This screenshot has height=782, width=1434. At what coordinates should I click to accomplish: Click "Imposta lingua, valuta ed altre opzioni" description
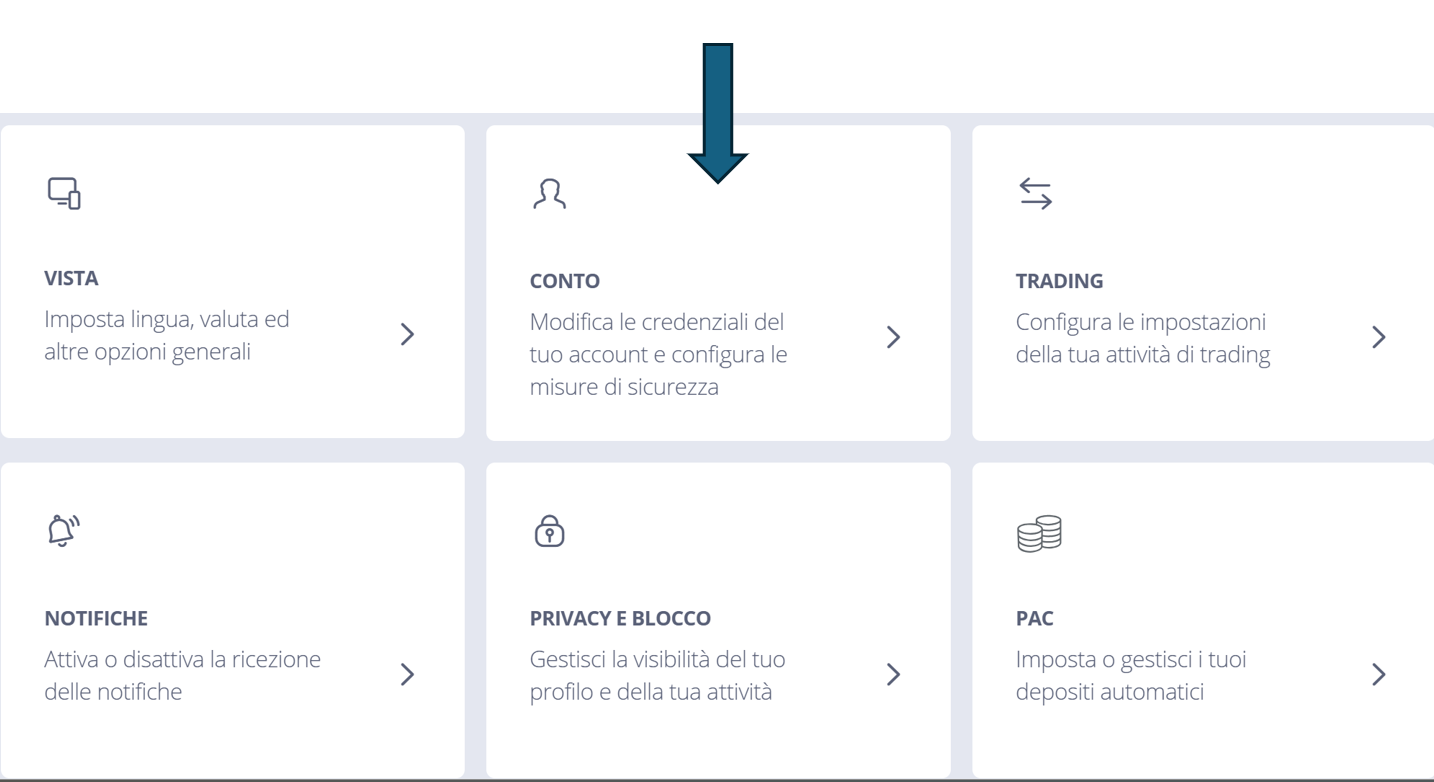[166, 336]
